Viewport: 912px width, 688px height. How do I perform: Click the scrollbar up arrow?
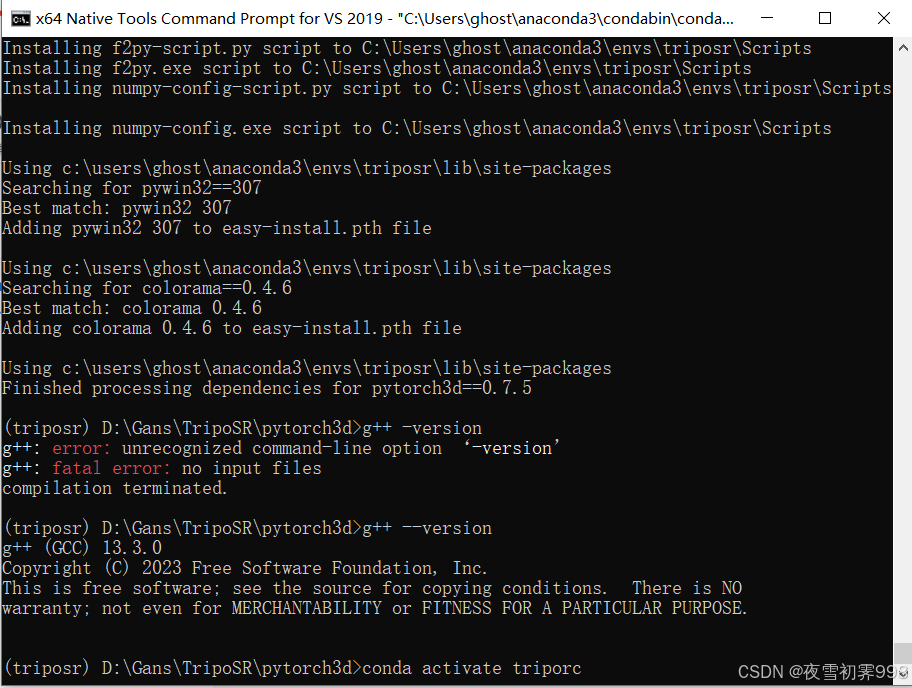pos(901,47)
